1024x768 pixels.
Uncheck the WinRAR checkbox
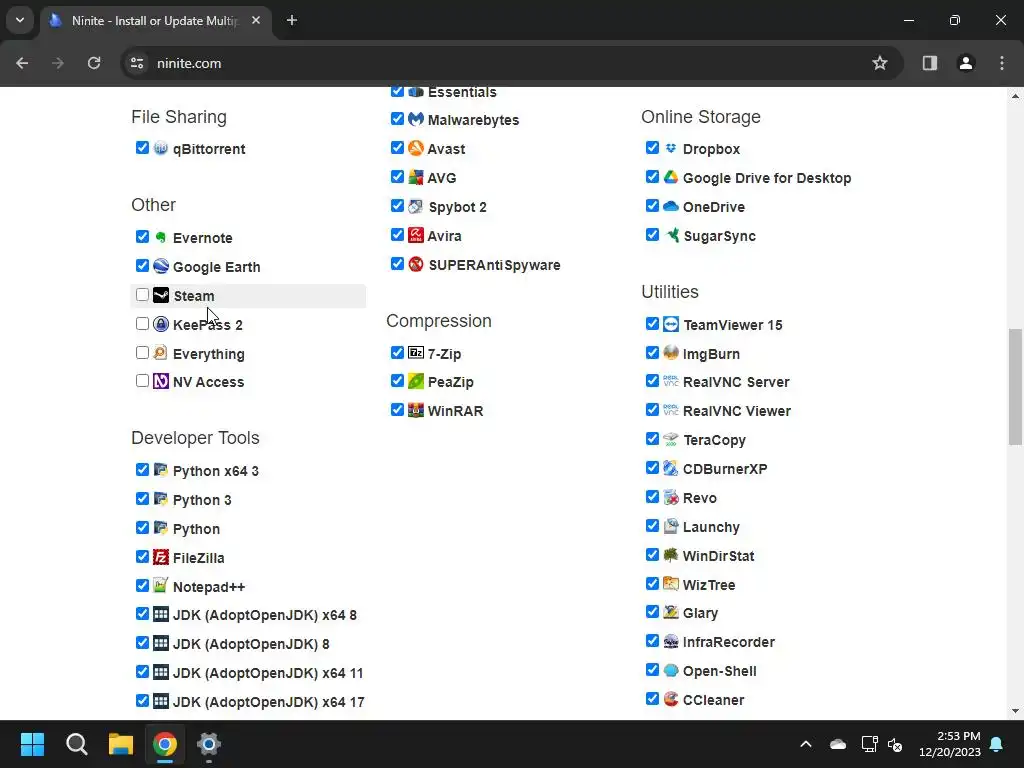pos(397,409)
